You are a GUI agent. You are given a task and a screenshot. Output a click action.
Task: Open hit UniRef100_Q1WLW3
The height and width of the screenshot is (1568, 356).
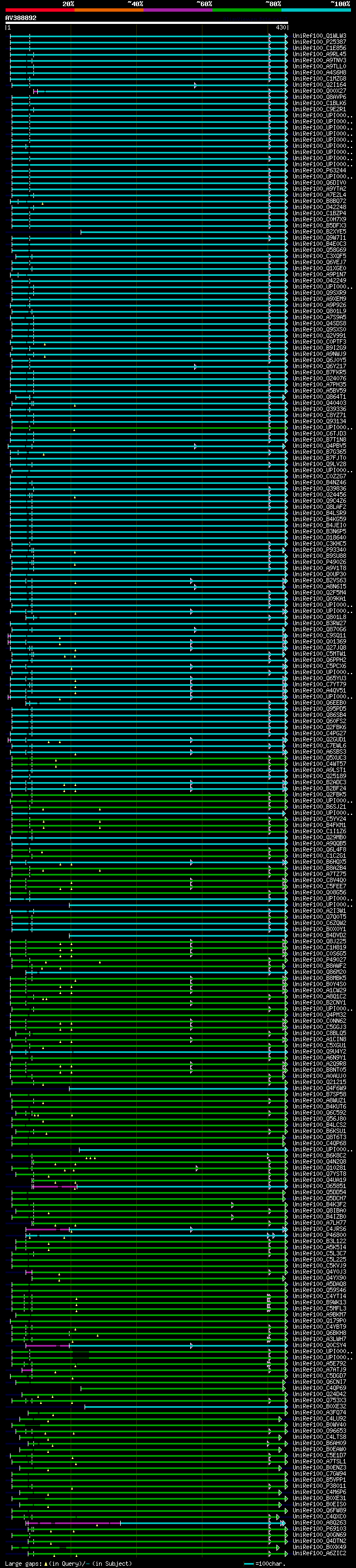tap(319, 36)
